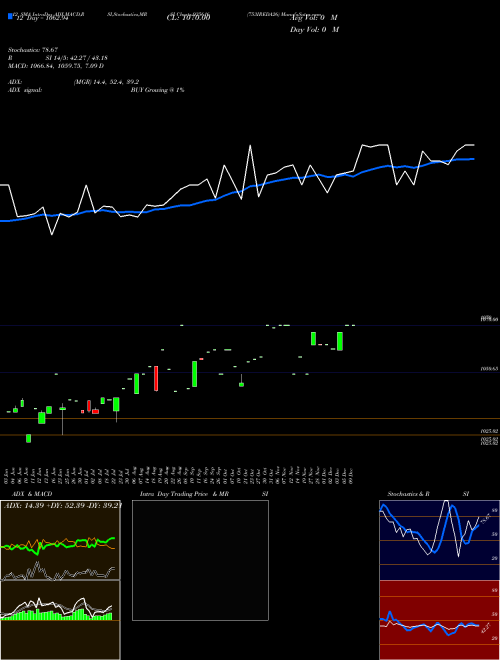500x660 pixels.
Task: Open the empty intraday trading price chart box
Action: pos(200,560)
